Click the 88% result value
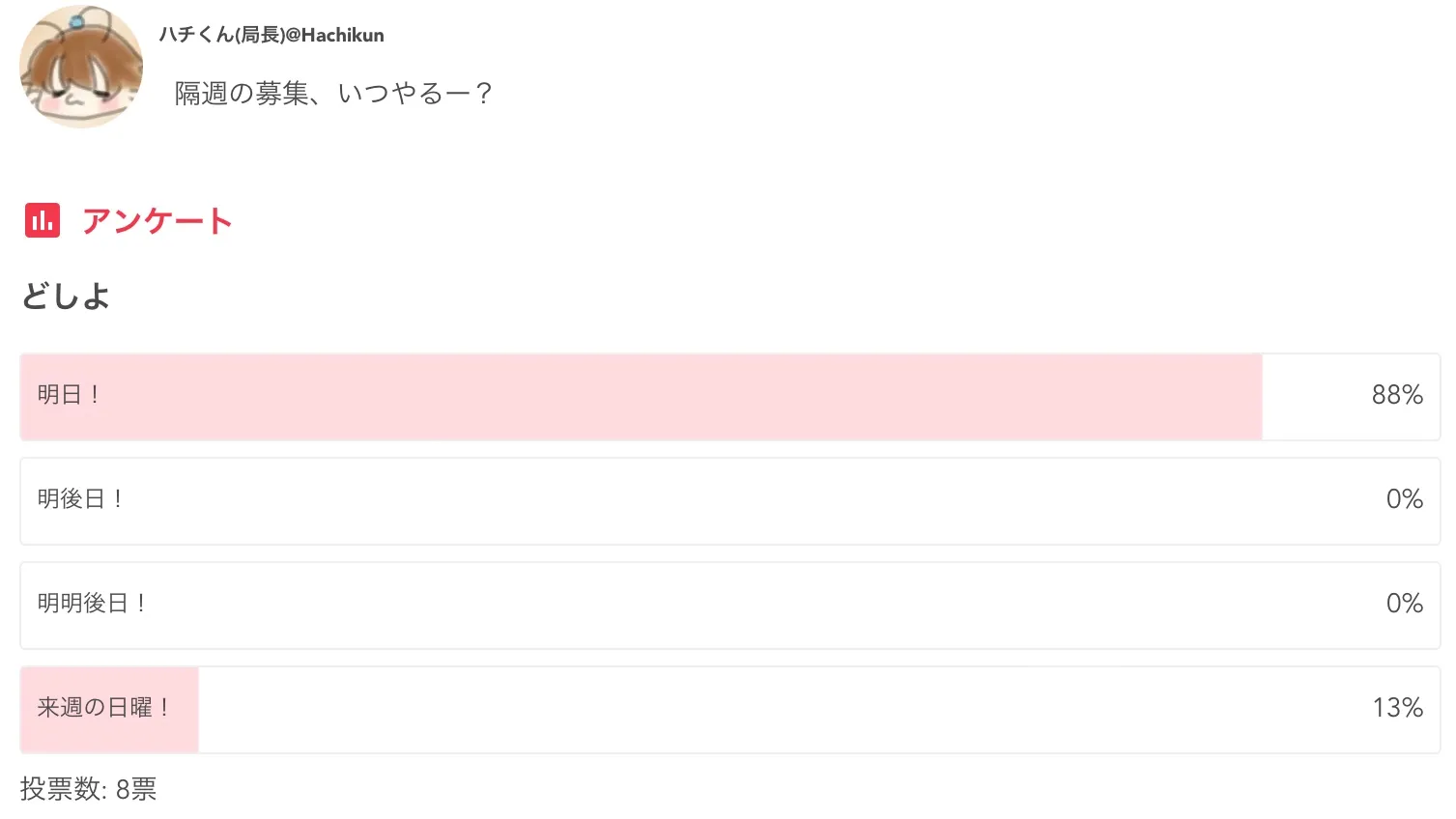This screenshot has height=819, width=1456. 1396,395
